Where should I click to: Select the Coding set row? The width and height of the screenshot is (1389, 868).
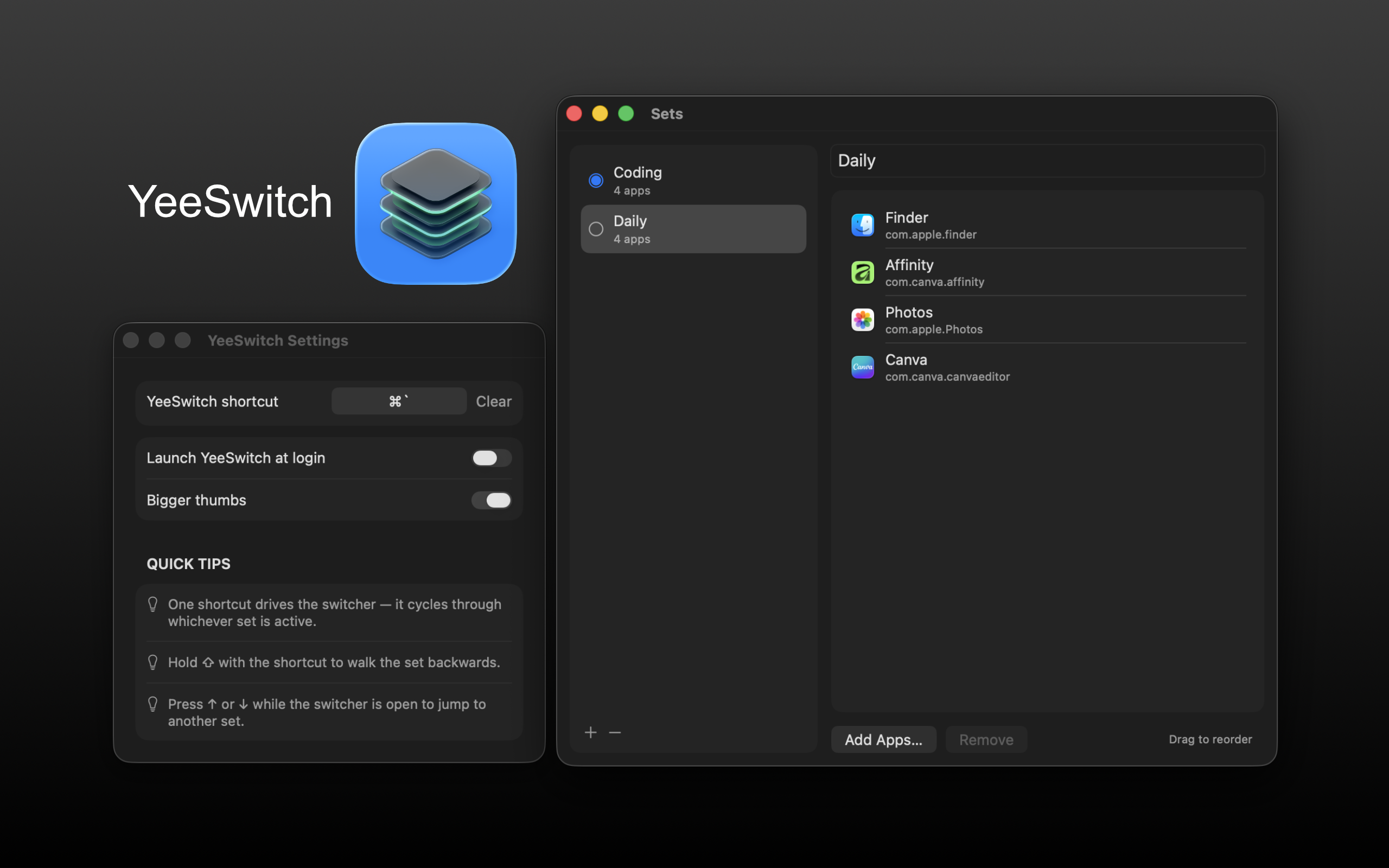coord(693,180)
